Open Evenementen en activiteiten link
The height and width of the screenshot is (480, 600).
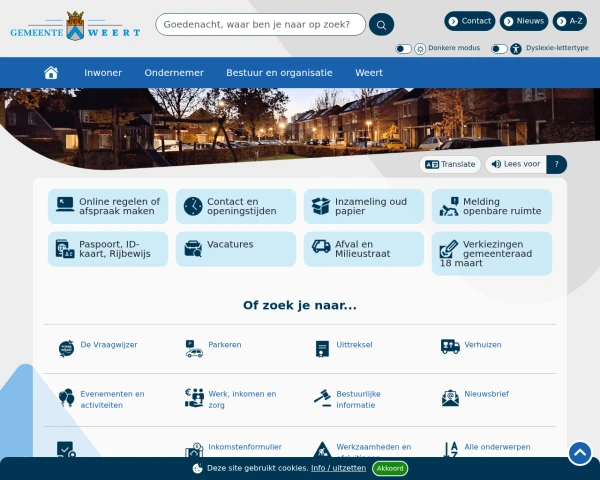112,399
